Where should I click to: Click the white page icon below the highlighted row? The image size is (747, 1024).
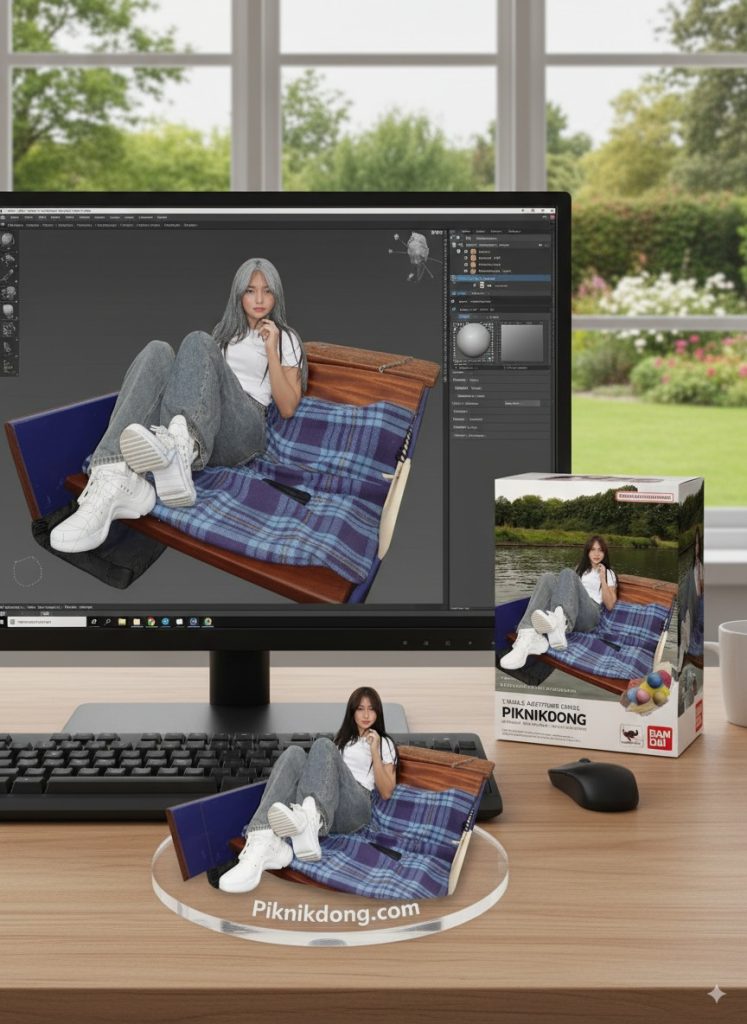[481, 285]
